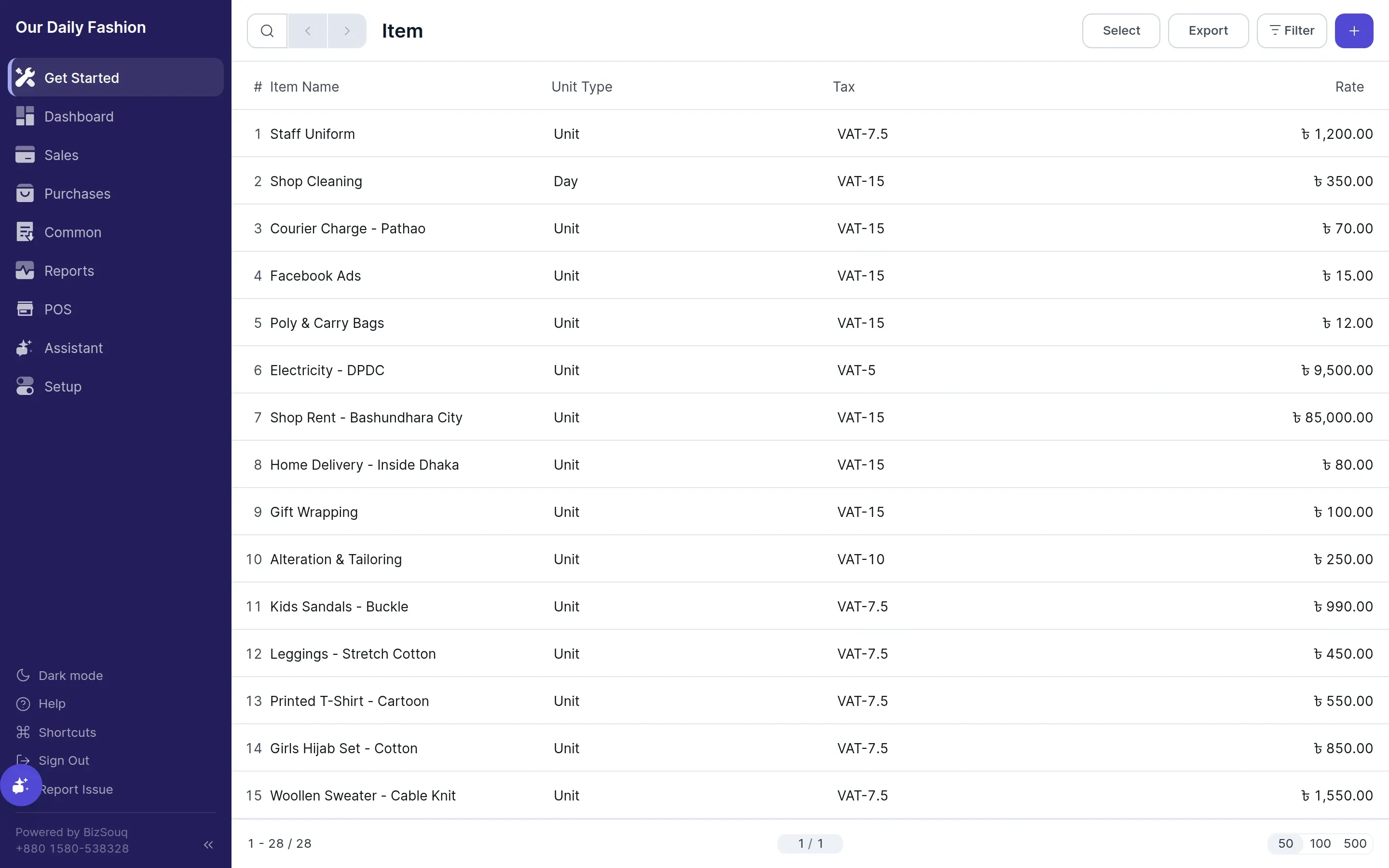Open the Sales sidebar icon
This screenshot has width=1389, height=868.
point(25,155)
